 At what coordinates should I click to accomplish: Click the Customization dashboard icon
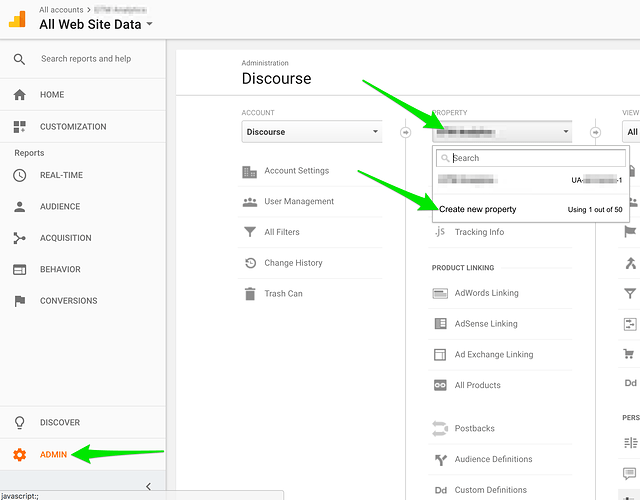pyautogui.click(x=20, y=127)
